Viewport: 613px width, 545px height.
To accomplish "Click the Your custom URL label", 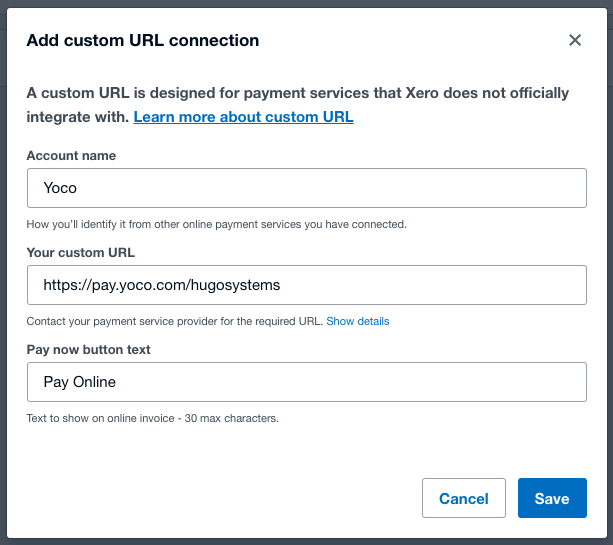I will coord(80,252).
